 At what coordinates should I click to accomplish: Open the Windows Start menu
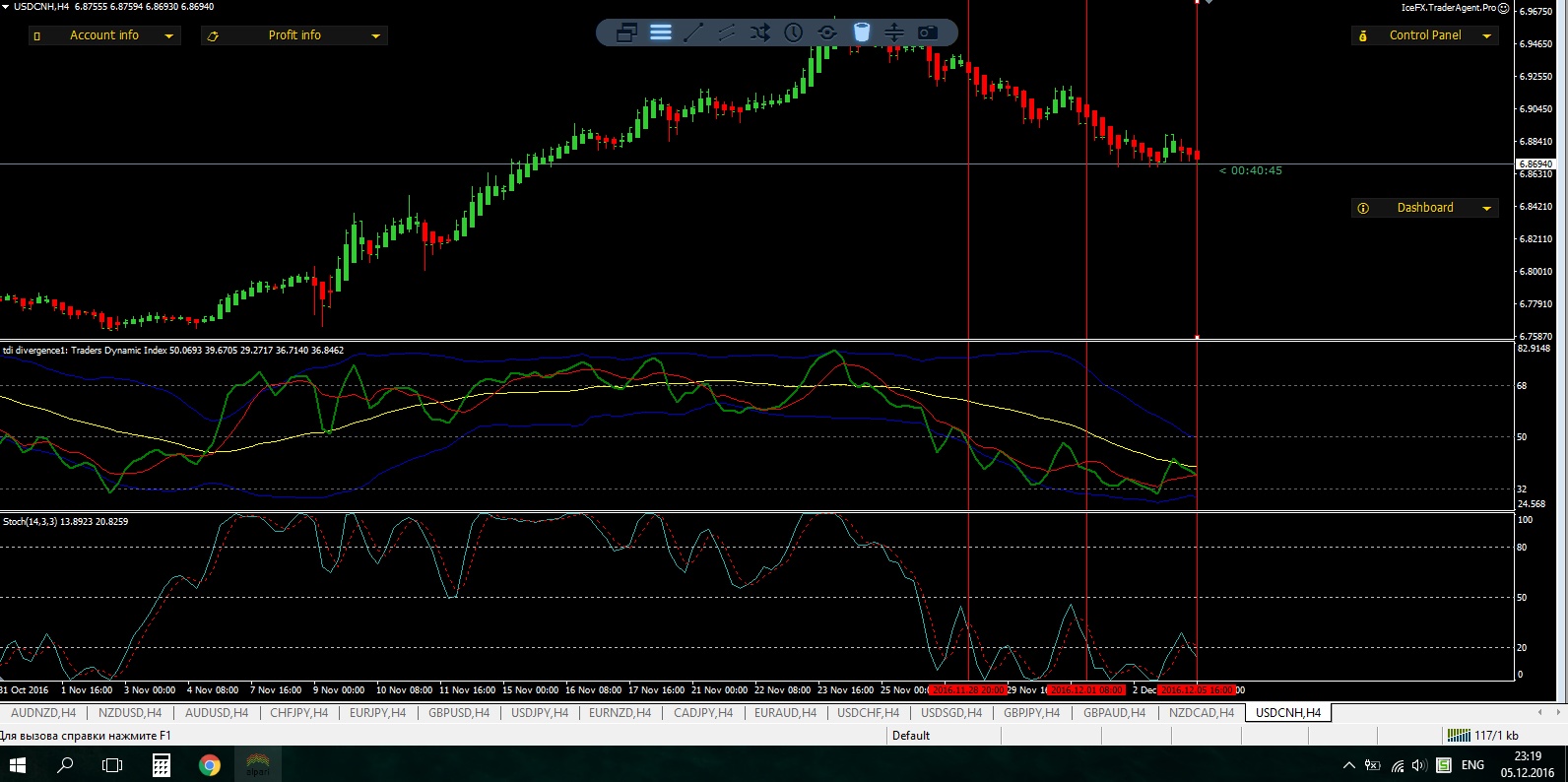tap(18, 764)
